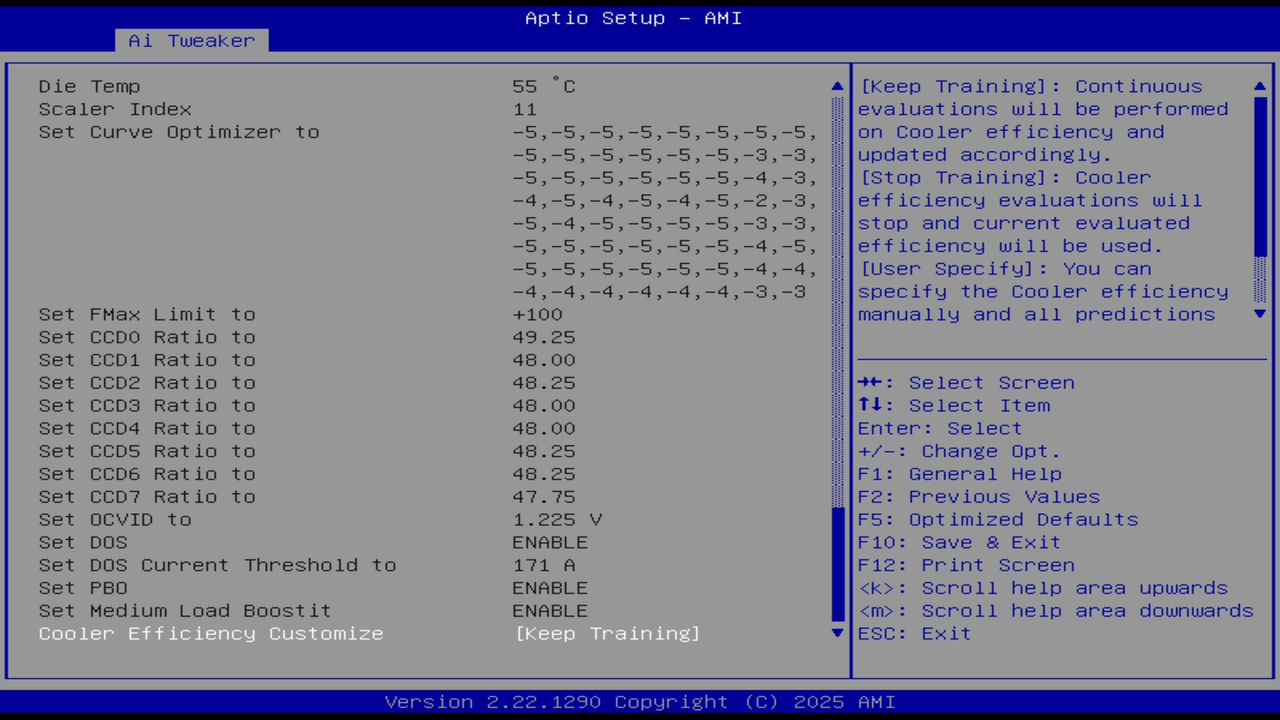
Task: Click the down arrow on the options list
Action: (x=836, y=633)
